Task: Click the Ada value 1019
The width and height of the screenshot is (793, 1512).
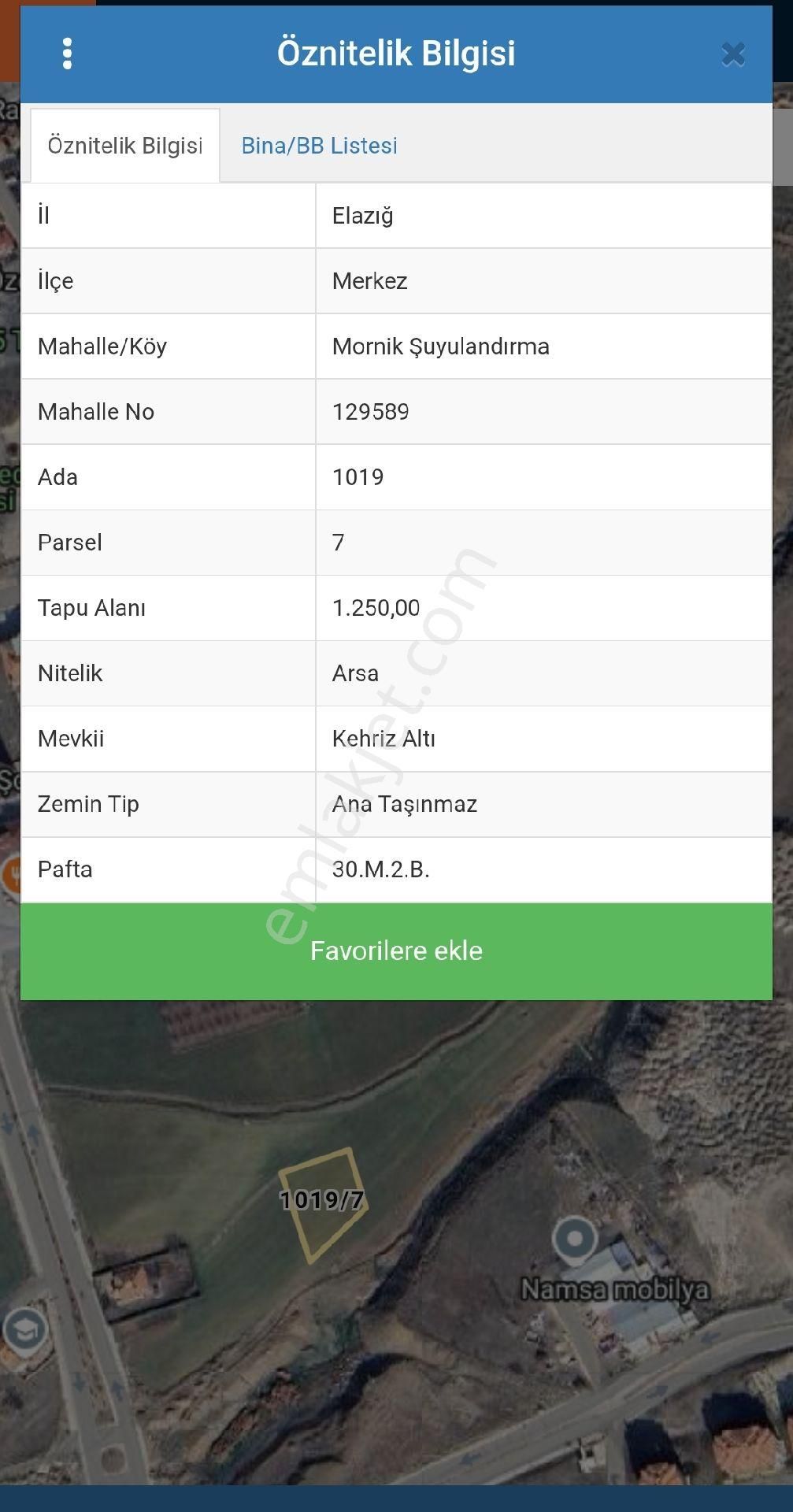Action: click(358, 477)
